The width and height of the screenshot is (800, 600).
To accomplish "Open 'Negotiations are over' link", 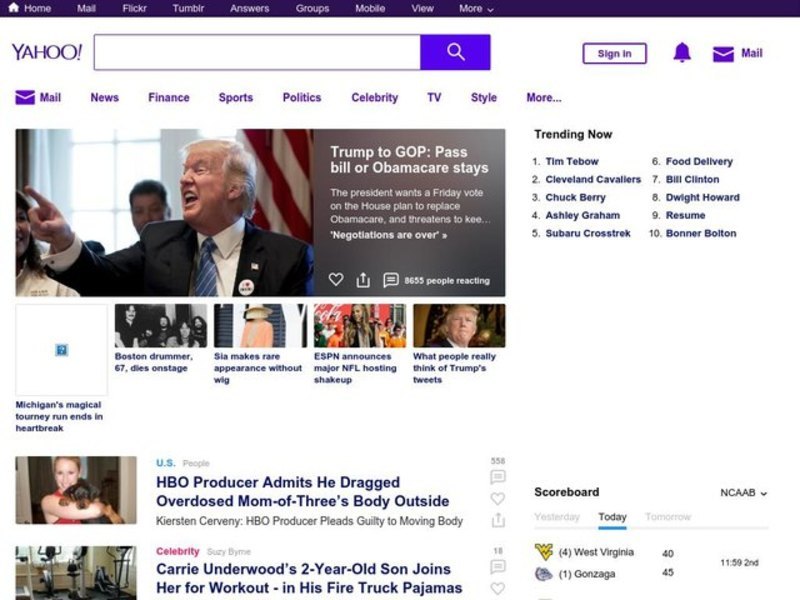I will (x=388, y=235).
